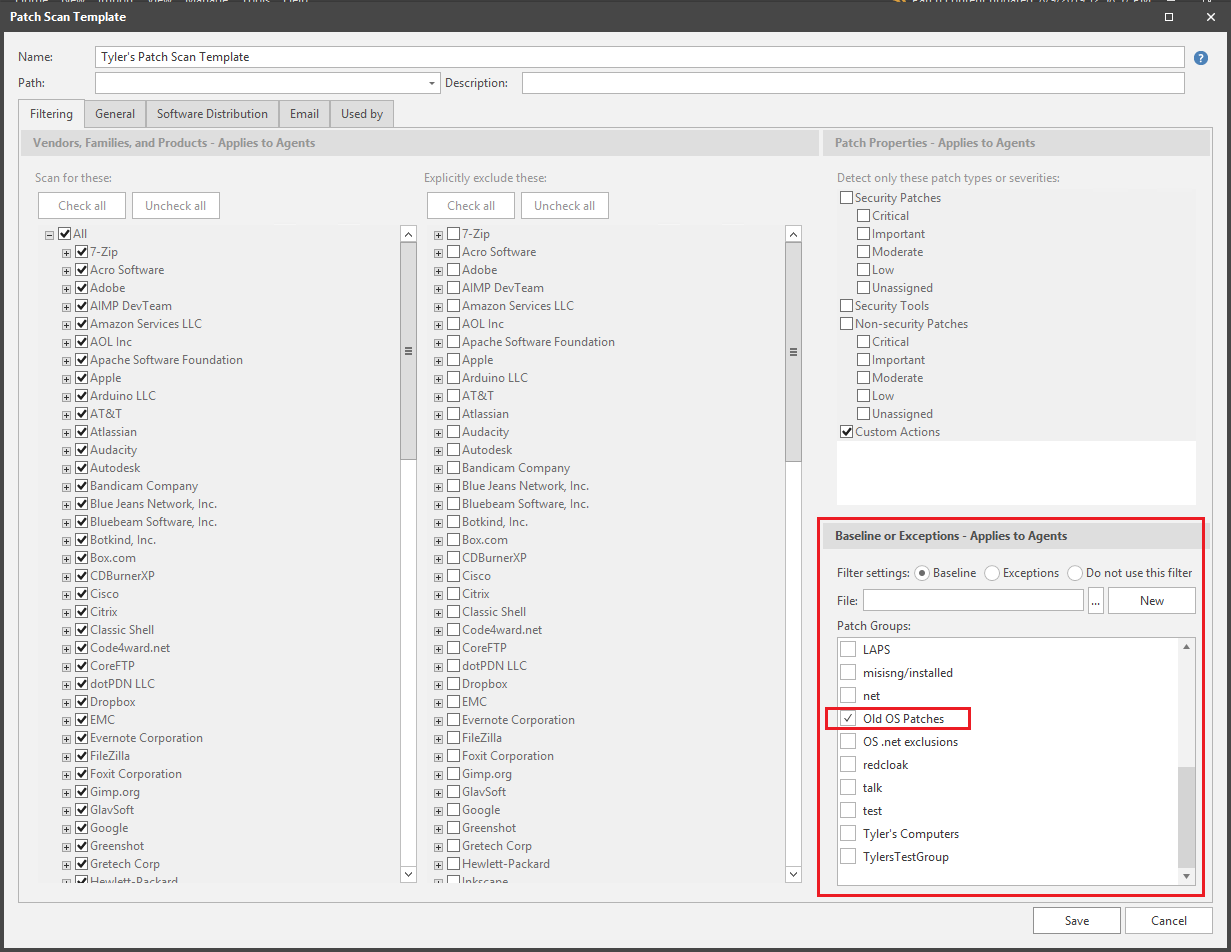
Task: Click the Description input field
Action: coord(852,84)
